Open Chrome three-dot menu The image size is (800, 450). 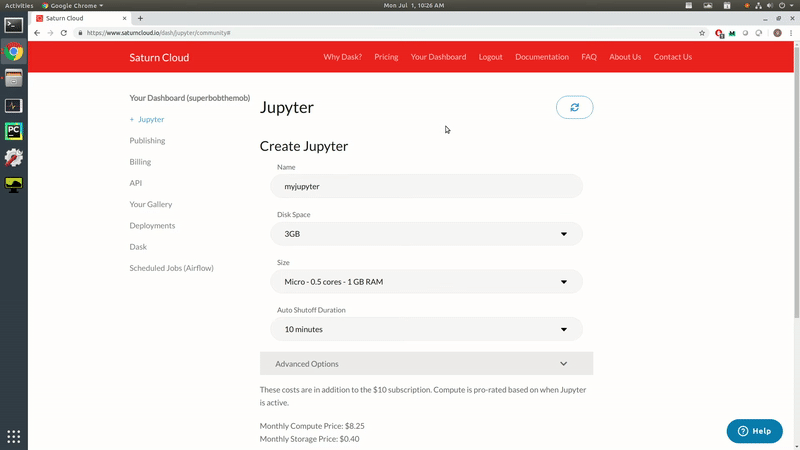[x=791, y=33]
